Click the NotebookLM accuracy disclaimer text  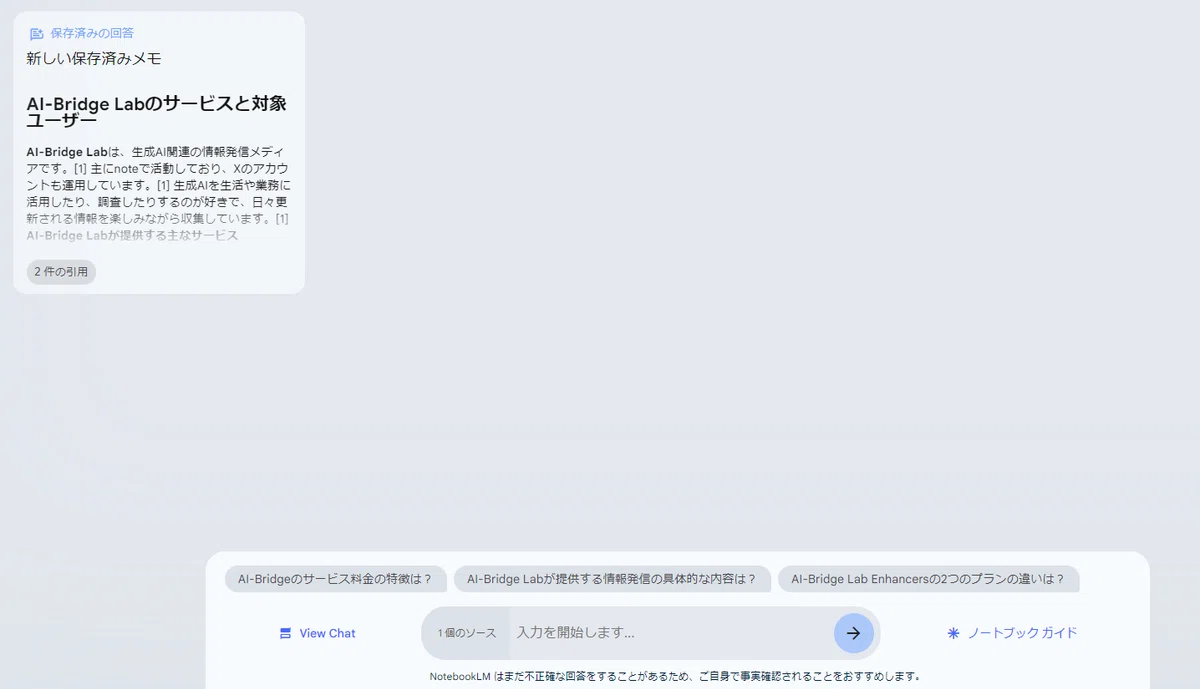(675, 676)
